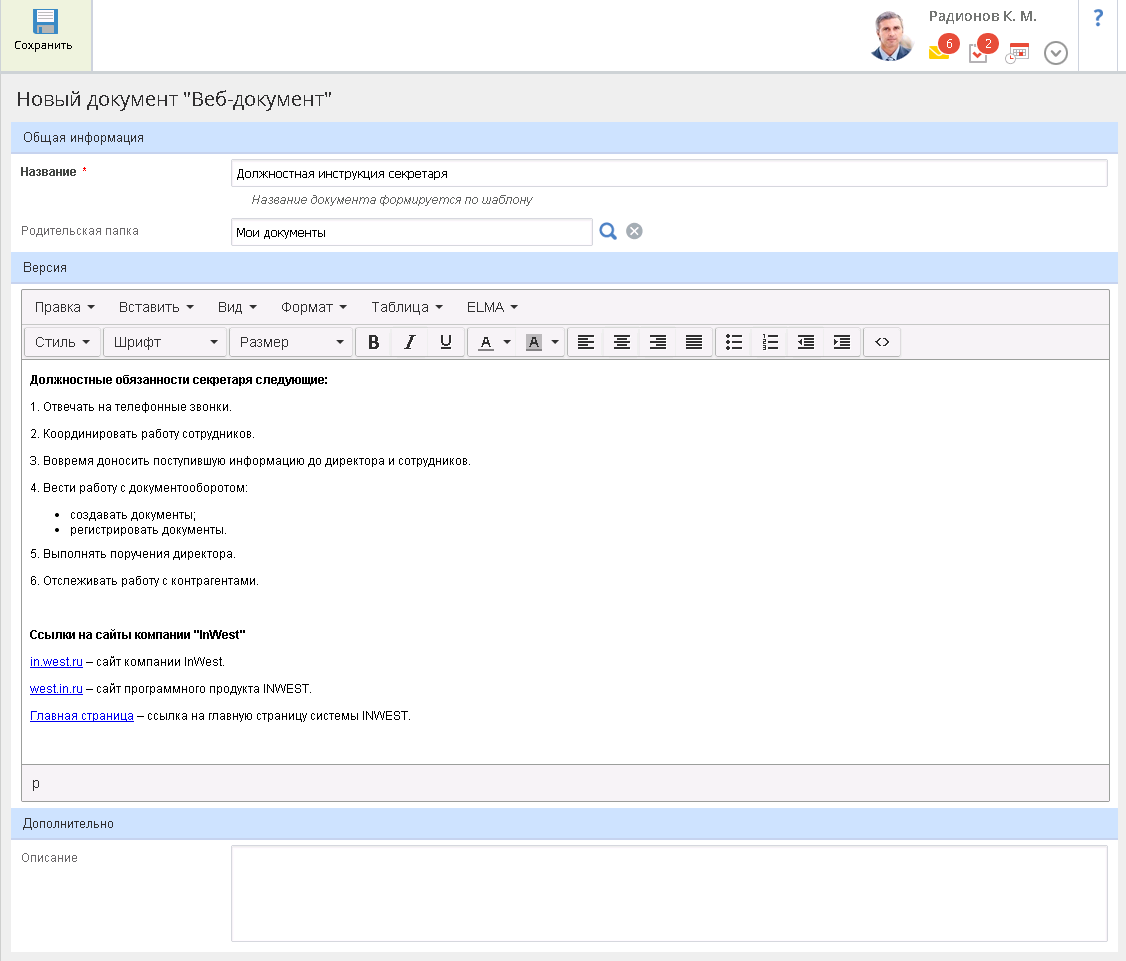
Task: Open the Вставить menu
Action: pyautogui.click(x=156, y=307)
